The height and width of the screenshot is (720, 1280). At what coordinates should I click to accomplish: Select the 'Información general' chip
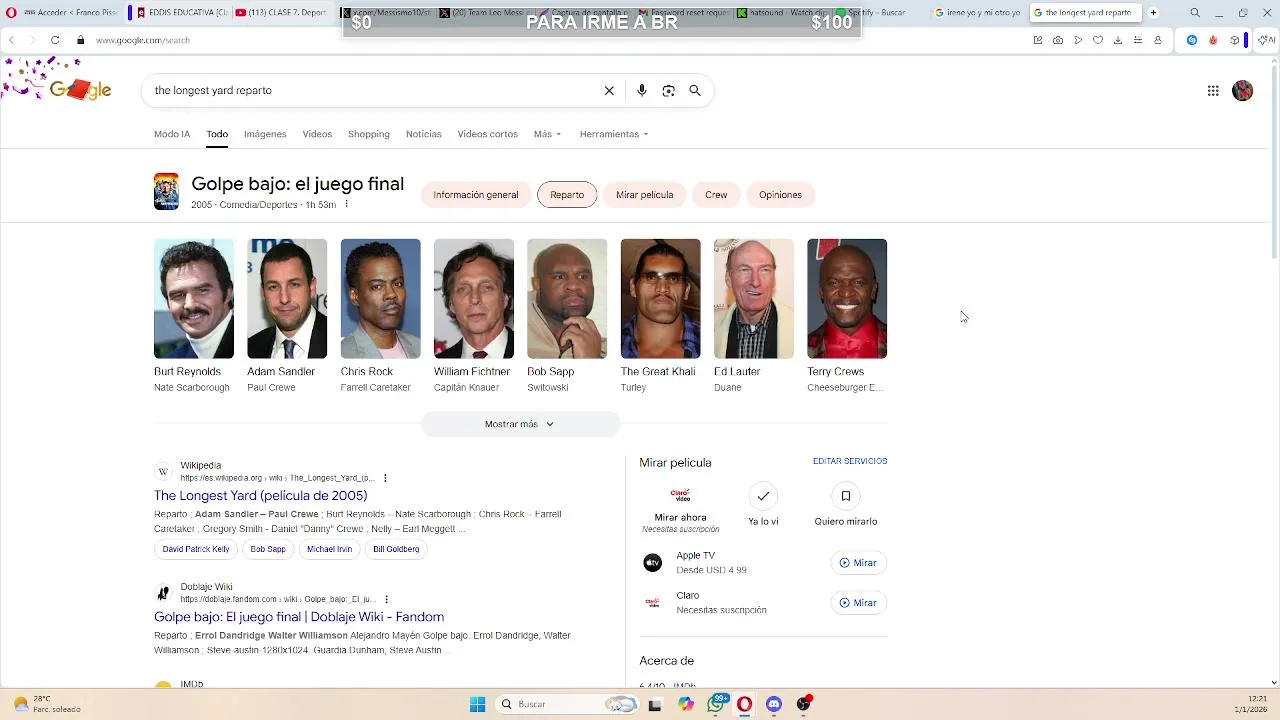pos(476,195)
